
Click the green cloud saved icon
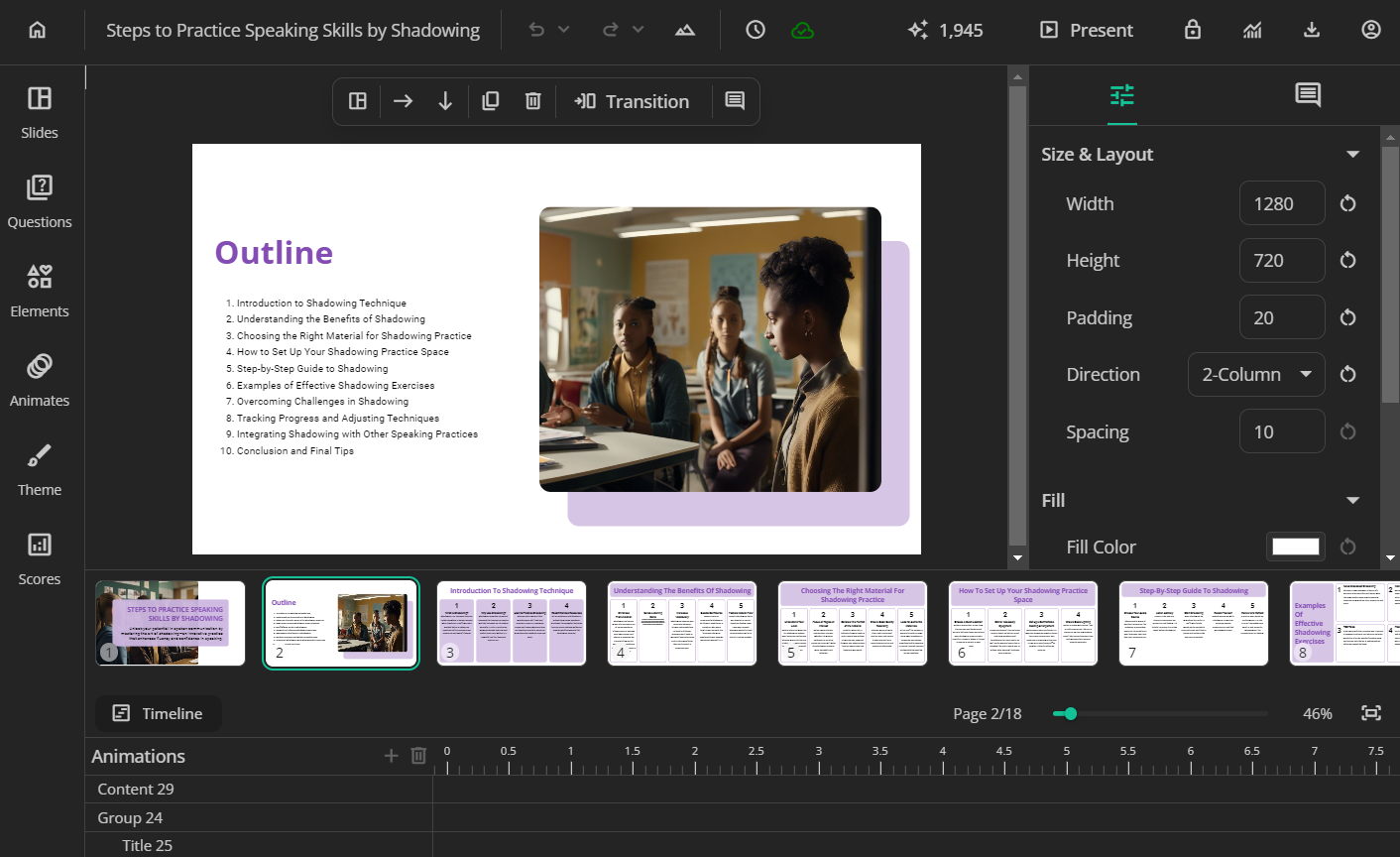[x=803, y=30]
